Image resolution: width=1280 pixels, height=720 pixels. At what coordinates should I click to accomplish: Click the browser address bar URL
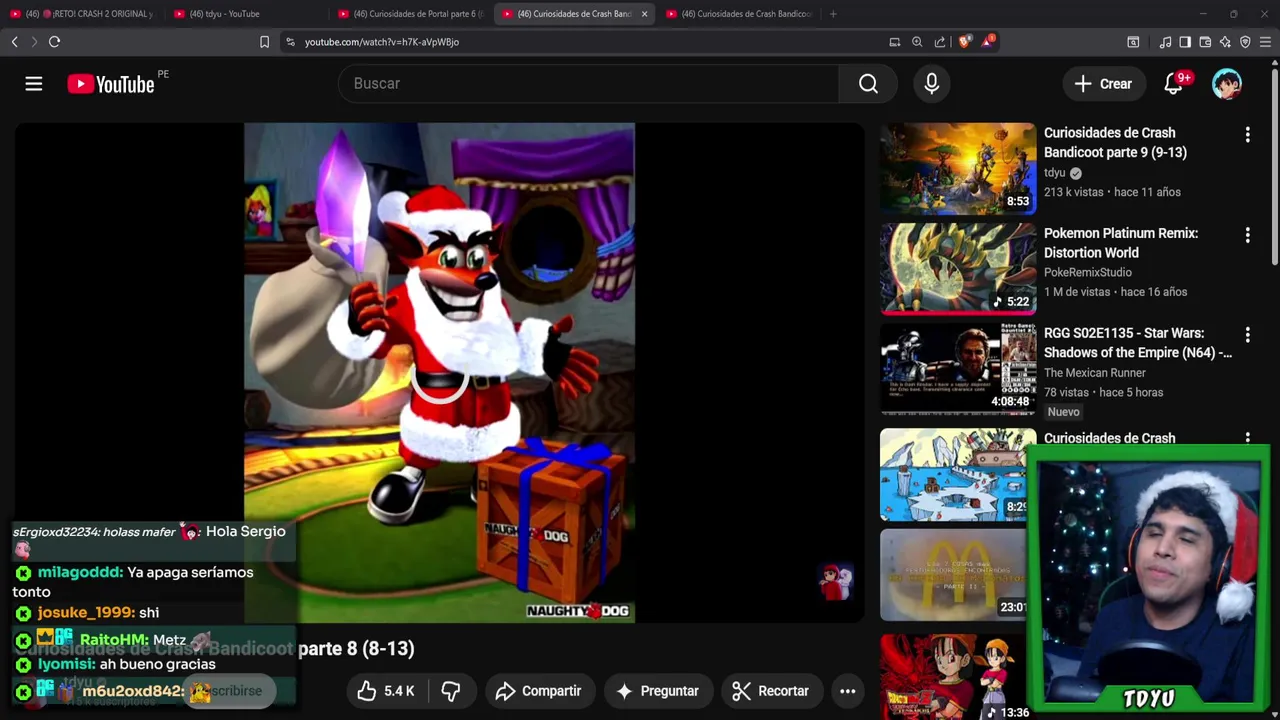tap(381, 42)
